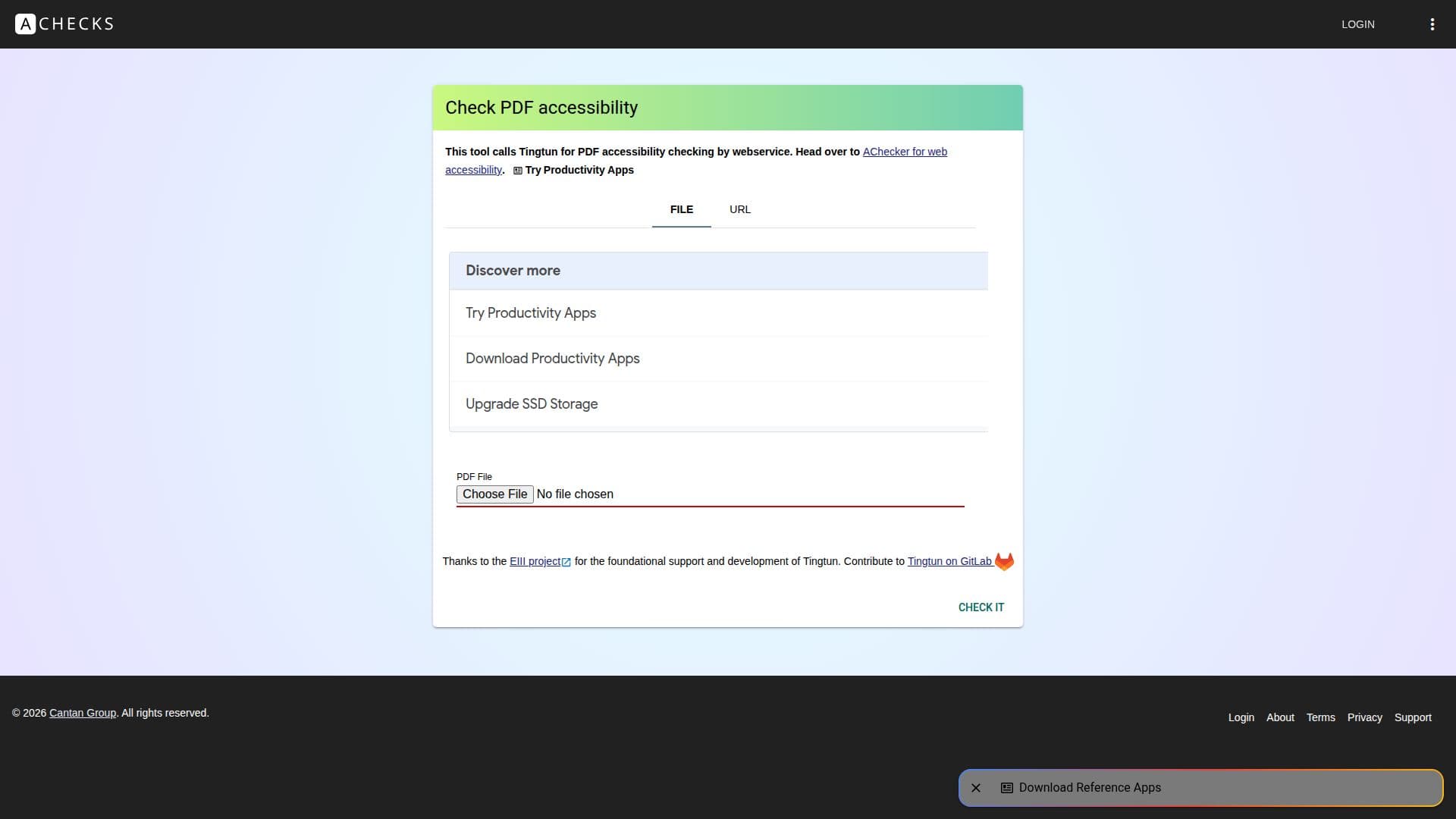The height and width of the screenshot is (819, 1456).
Task: Click LOGIN in the top header
Action: click(x=1357, y=24)
